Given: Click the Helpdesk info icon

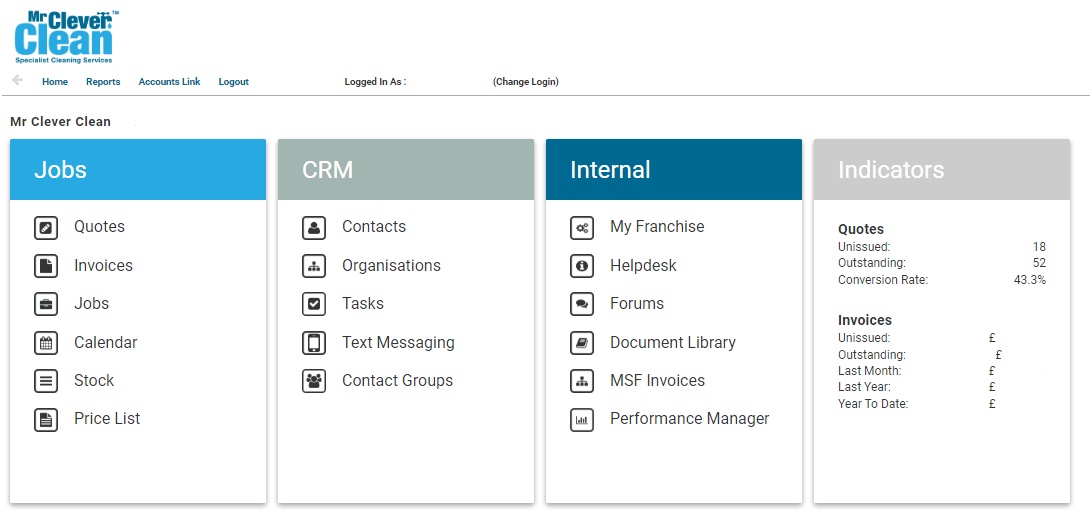Looking at the screenshot, I should tap(582, 266).
